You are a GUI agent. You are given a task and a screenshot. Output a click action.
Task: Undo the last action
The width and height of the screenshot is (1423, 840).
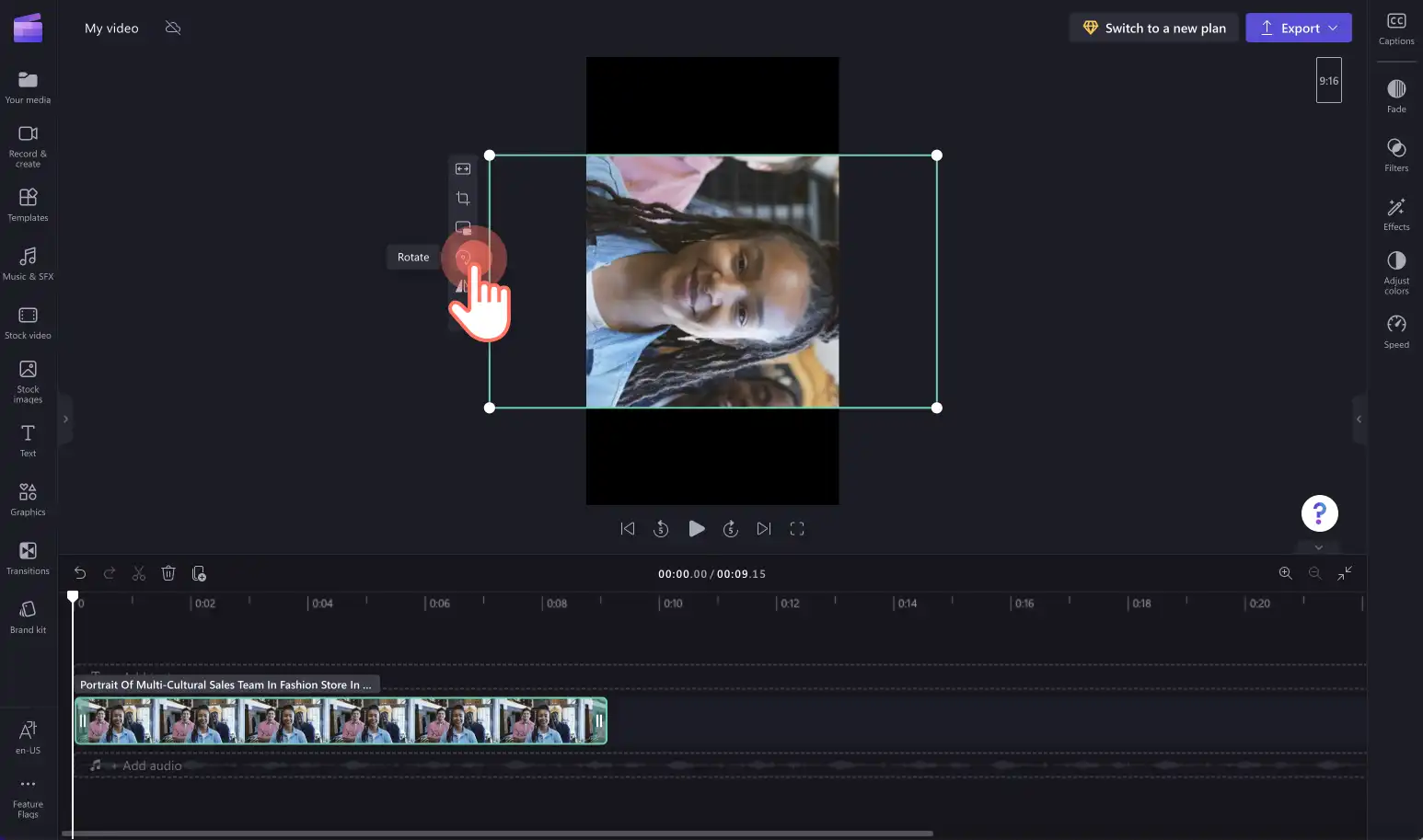pos(80,573)
